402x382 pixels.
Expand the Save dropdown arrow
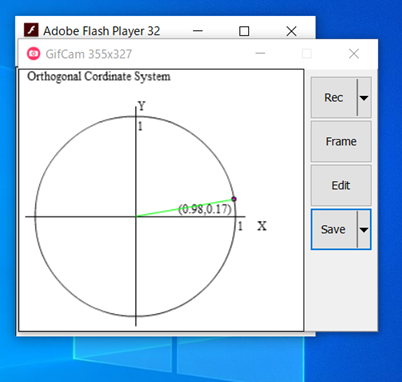(364, 229)
